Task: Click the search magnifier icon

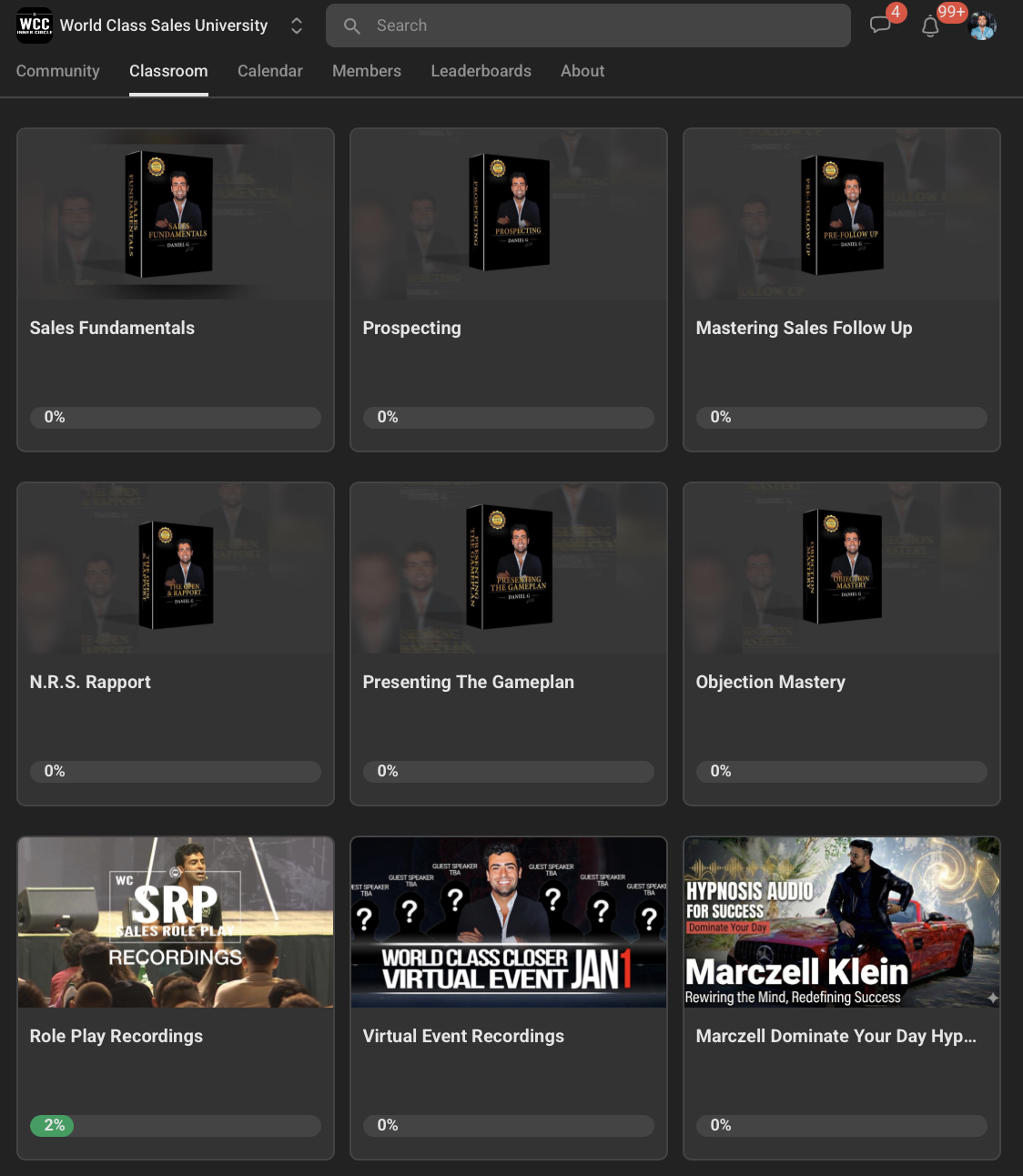Action: click(352, 25)
